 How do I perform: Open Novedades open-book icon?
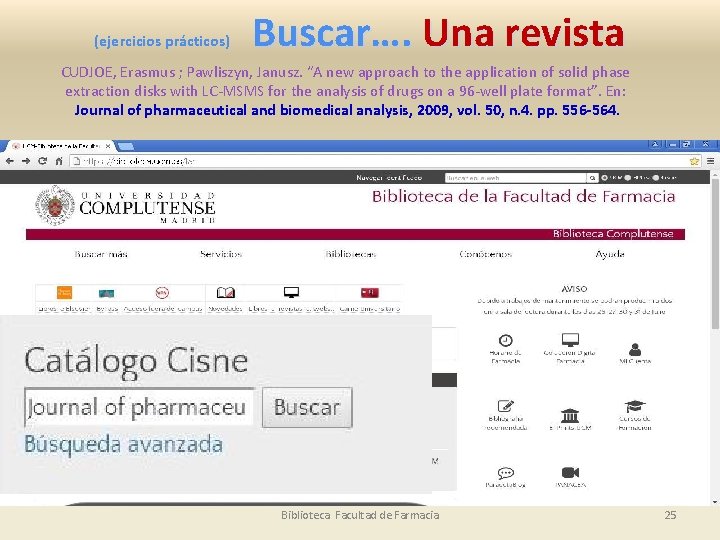tap(225, 292)
